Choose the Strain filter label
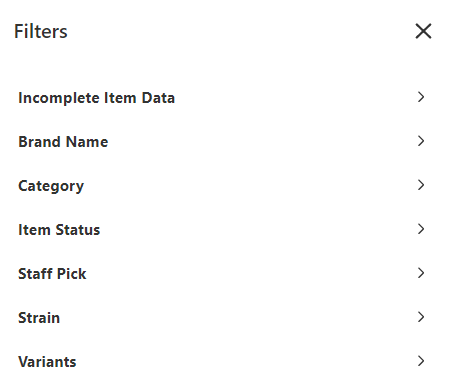 click(39, 318)
